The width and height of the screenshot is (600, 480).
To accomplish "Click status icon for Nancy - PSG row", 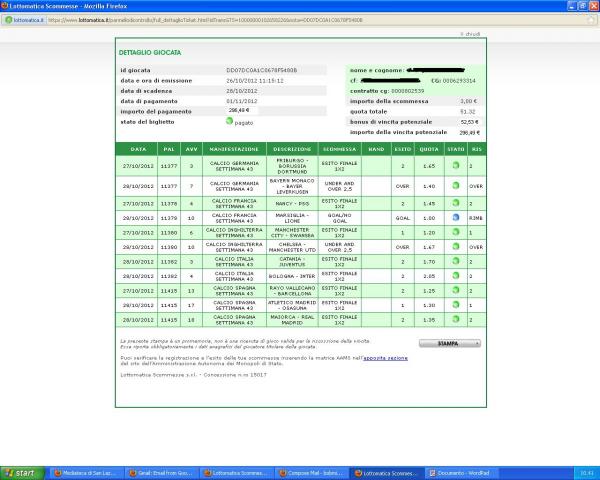I will [456, 202].
